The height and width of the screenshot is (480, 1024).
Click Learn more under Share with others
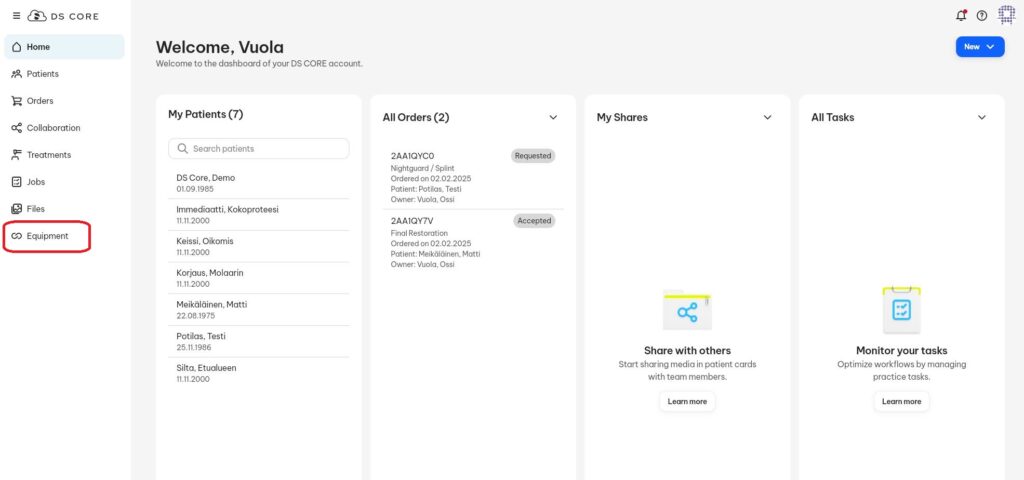tap(687, 401)
